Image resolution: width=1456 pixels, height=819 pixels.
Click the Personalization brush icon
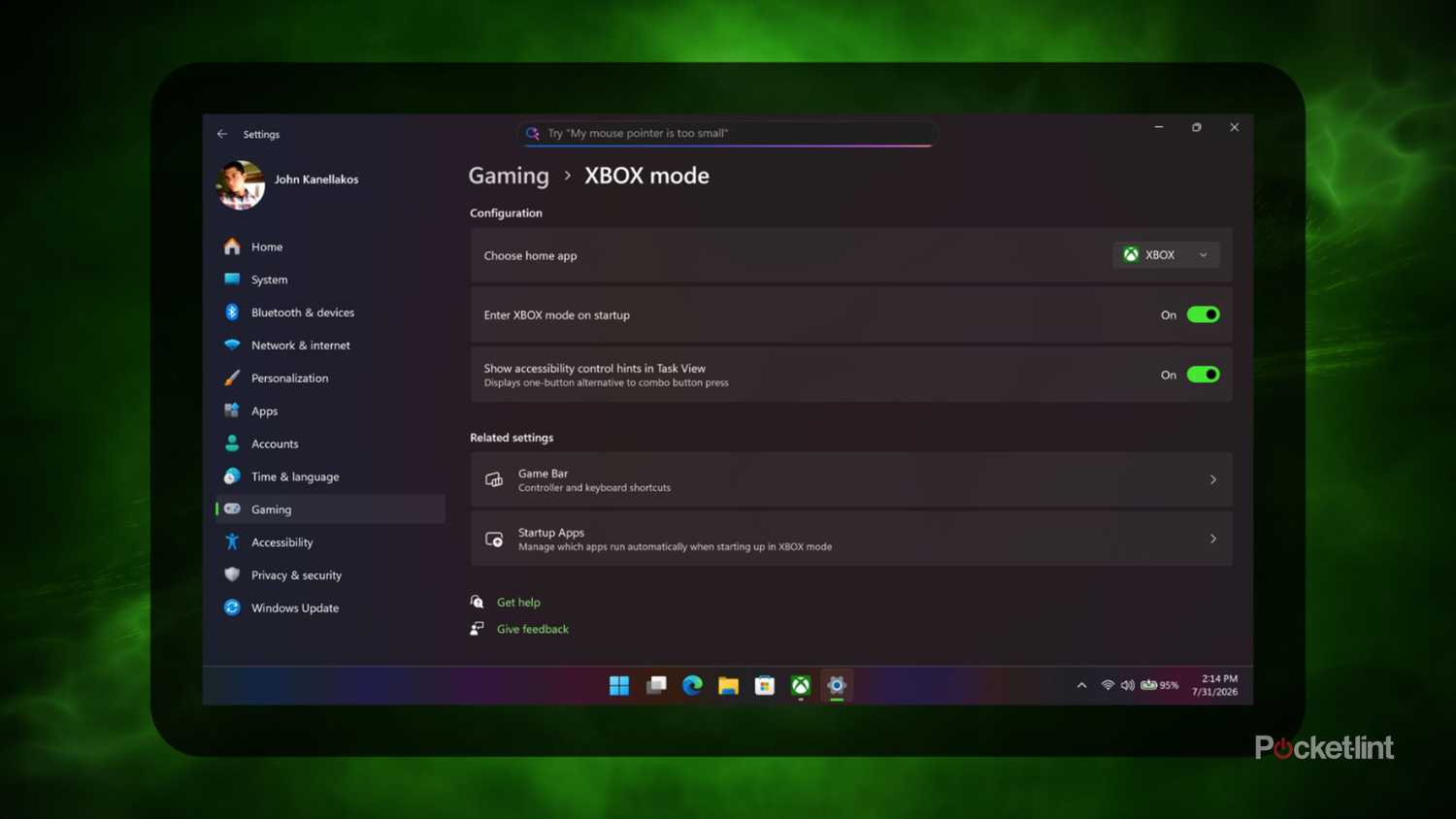(232, 377)
